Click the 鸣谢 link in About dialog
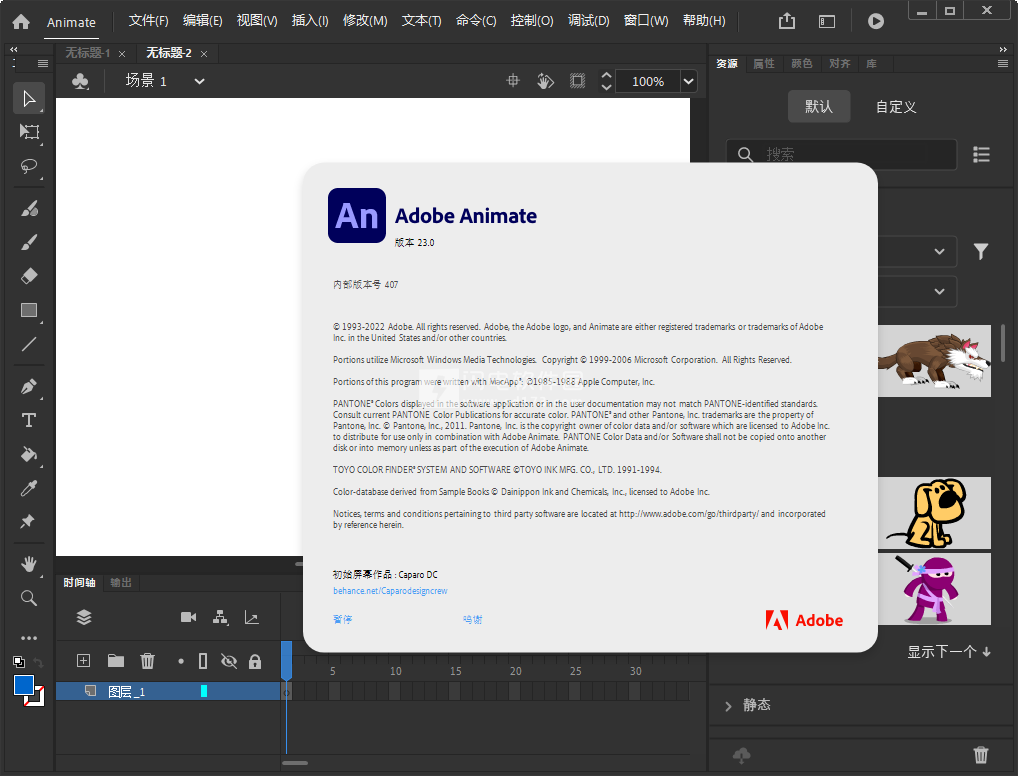 (473, 620)
